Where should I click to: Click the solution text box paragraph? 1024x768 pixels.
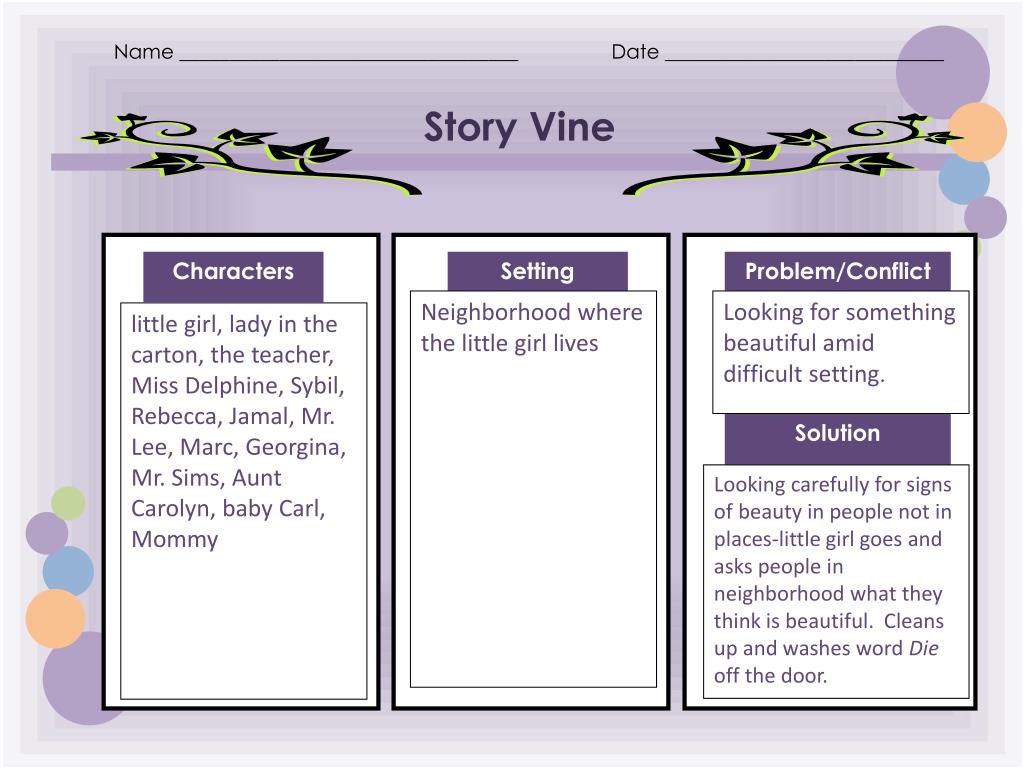coord(836,581)
